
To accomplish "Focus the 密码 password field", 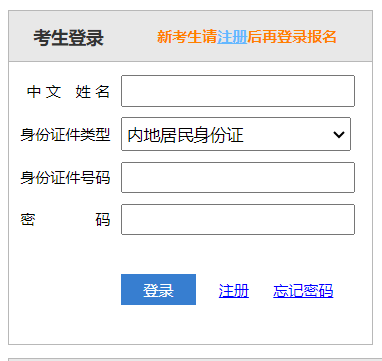I will click(238, 219).
